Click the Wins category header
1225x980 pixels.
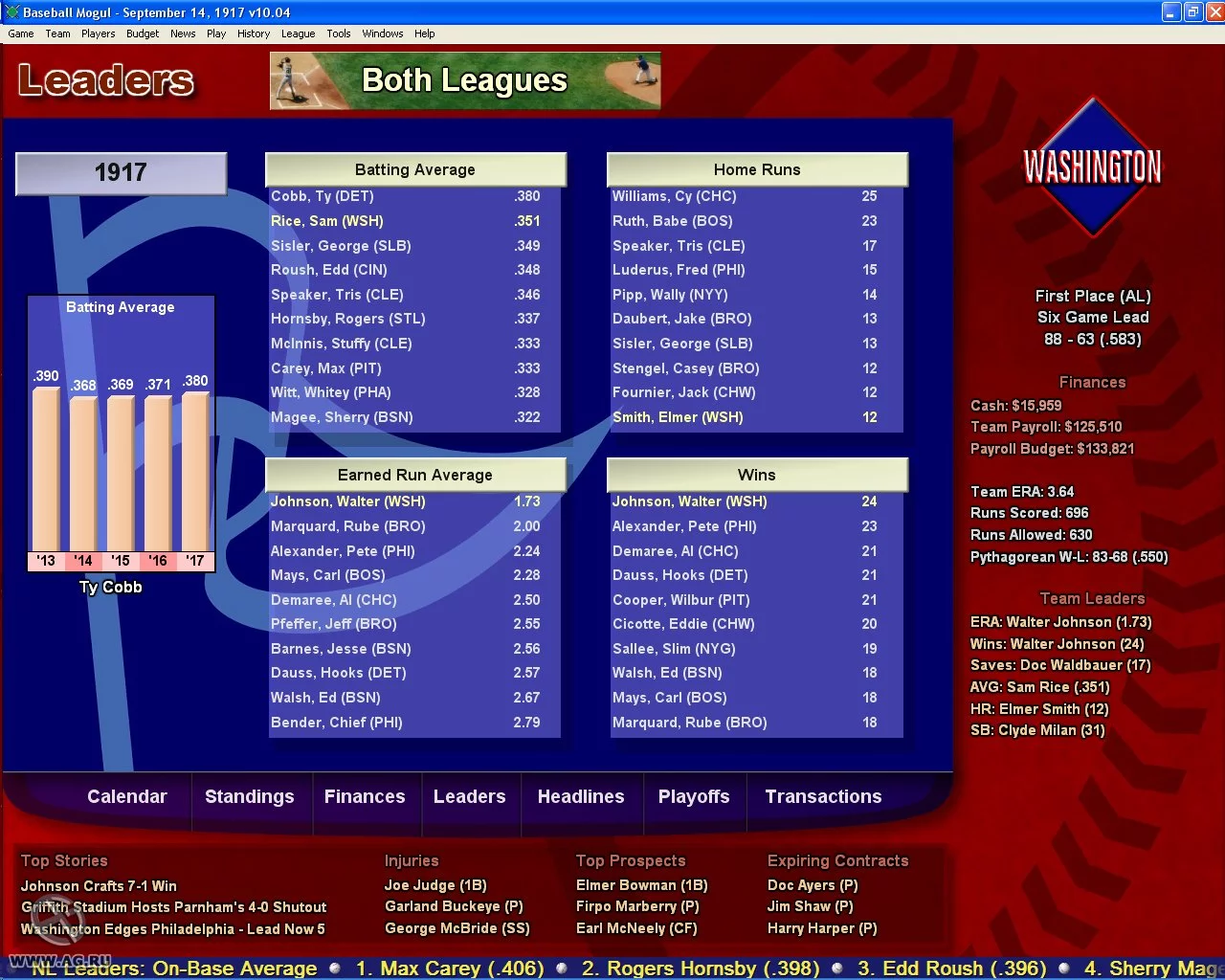coord(757,475)
